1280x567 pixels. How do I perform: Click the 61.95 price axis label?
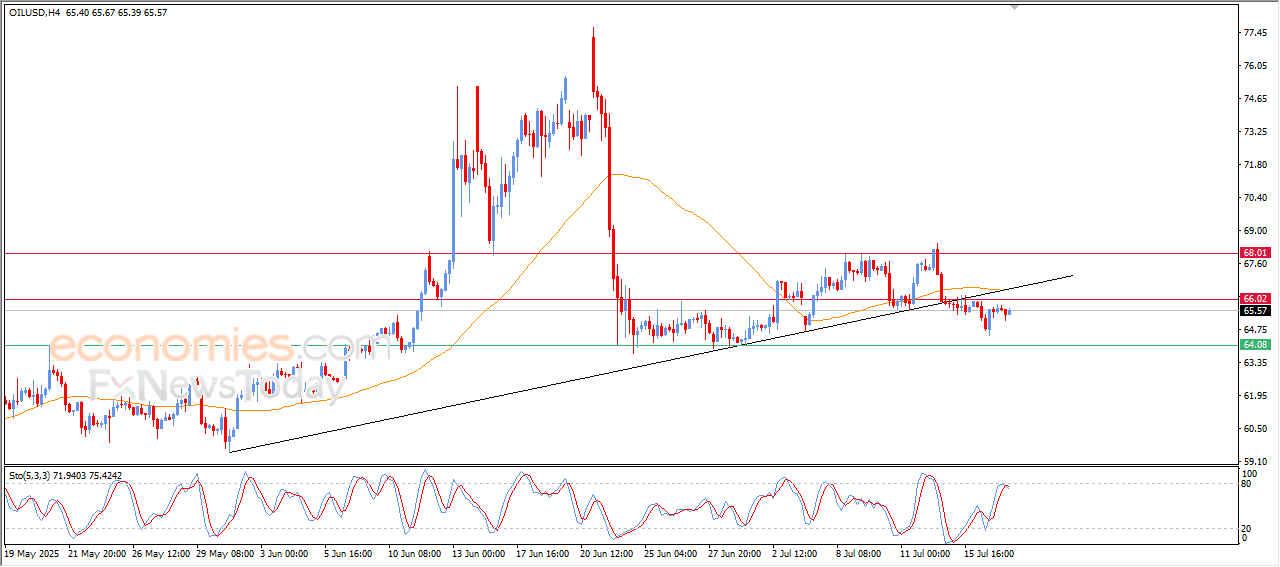coord(1256,396)
